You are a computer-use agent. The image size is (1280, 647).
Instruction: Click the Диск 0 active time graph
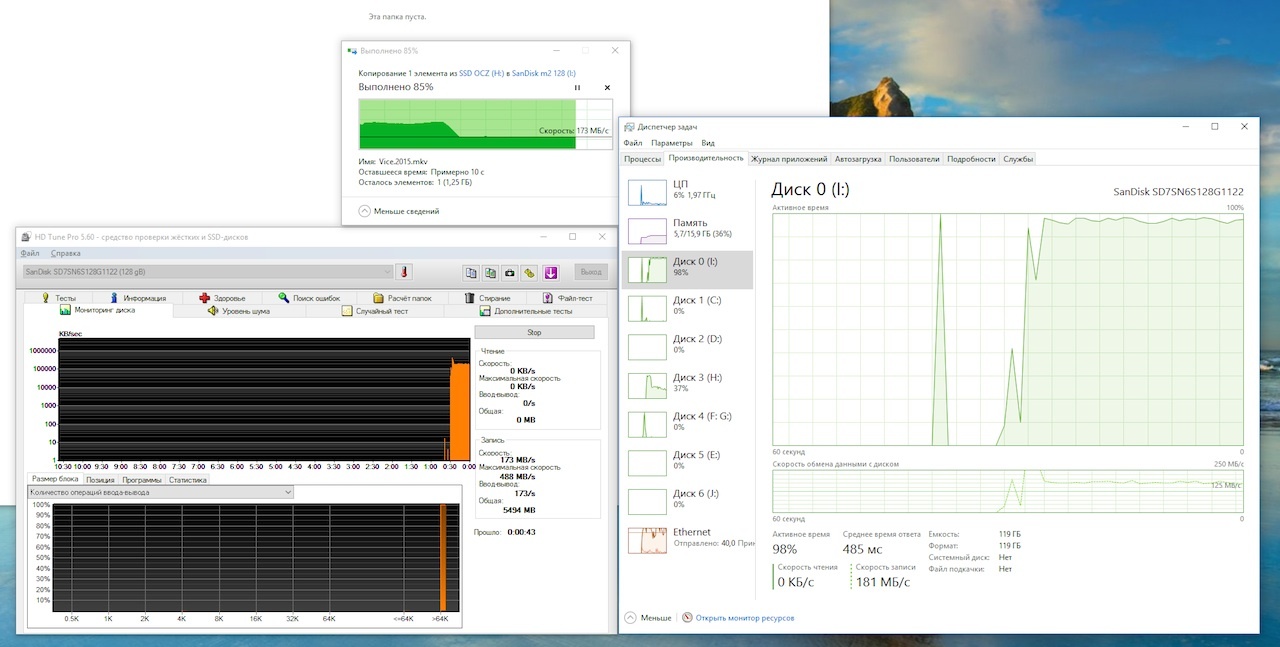(1008, 329)
